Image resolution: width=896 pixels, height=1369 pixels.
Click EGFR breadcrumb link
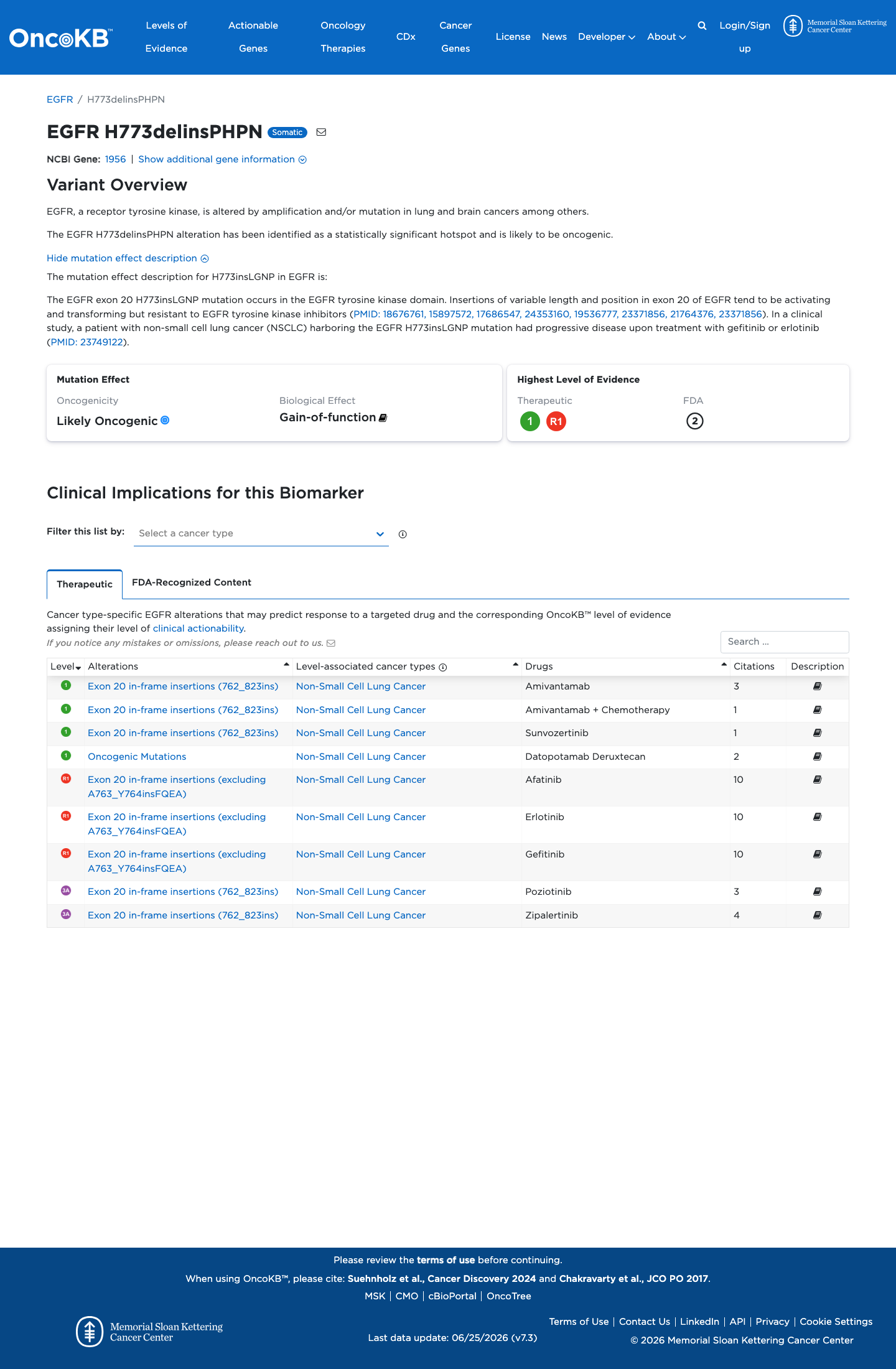60,100
